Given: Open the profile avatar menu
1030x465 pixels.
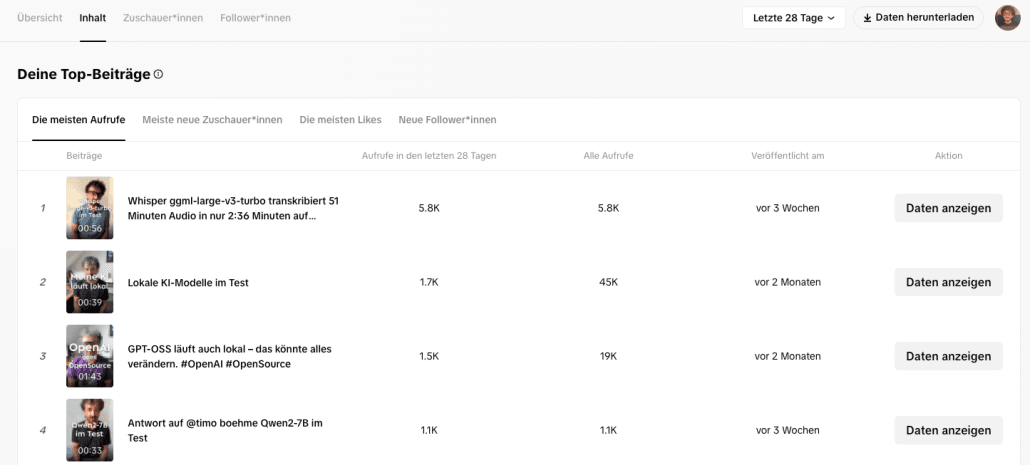Looking at the screenshot, I should (1007, 18).
